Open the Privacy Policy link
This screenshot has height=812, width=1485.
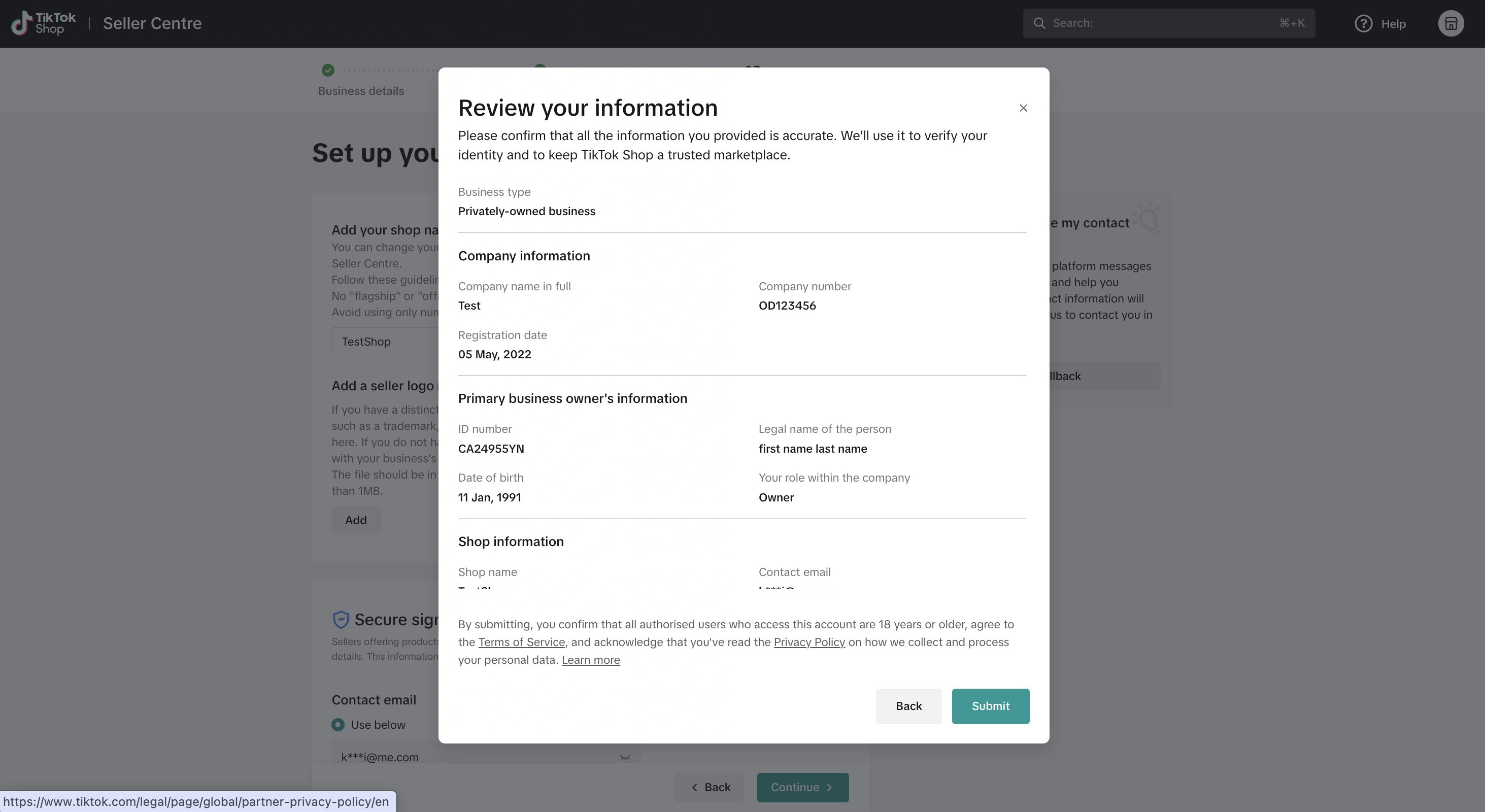point(809,642)
